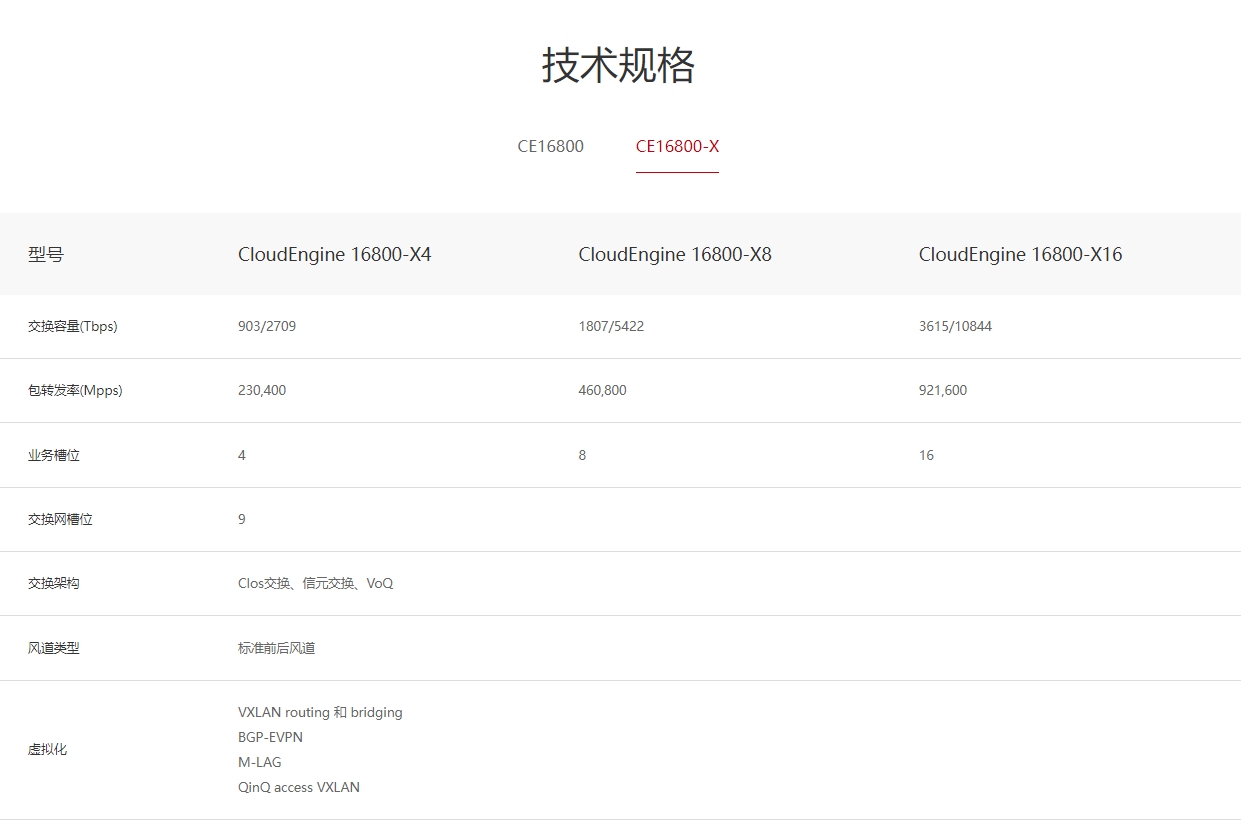Click the 交换网槽位 row label

[60, 519]
